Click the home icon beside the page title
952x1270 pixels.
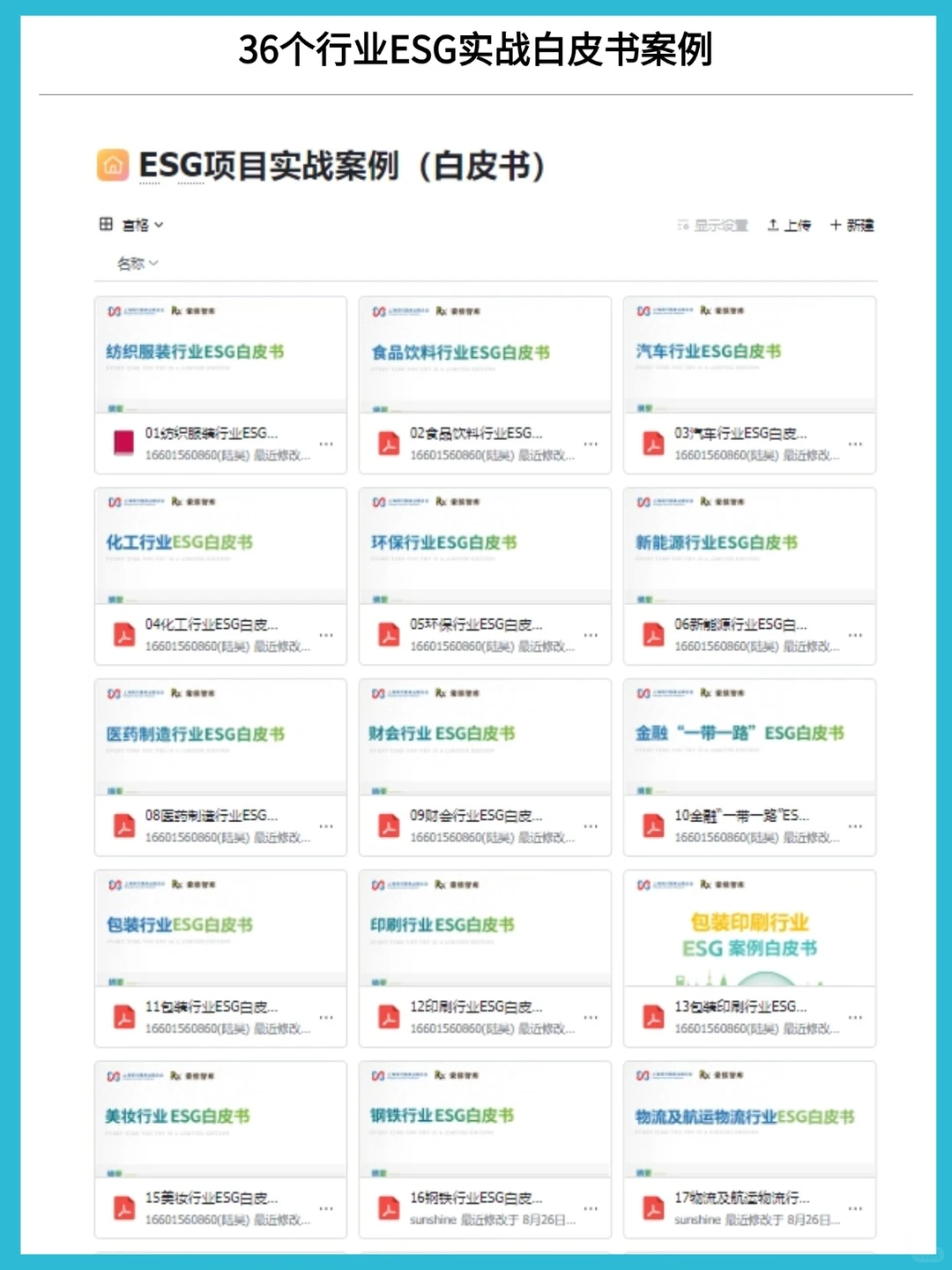pyautogui.click(x=111, y=164)
